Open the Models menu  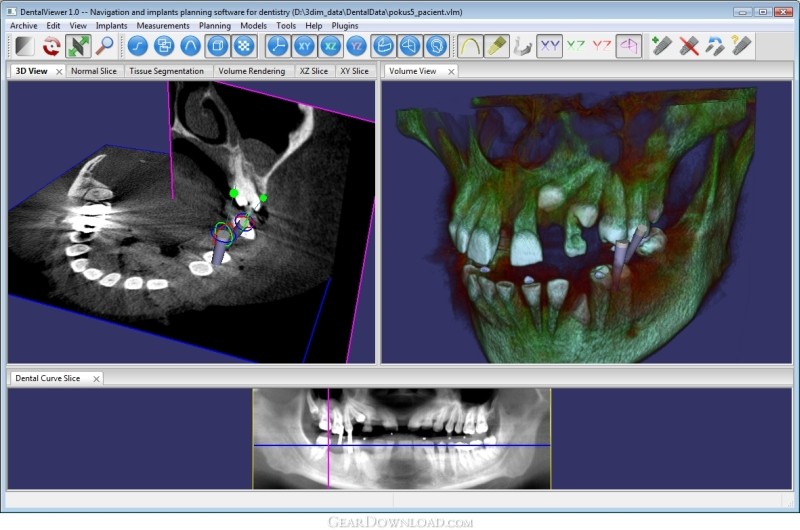(253, 26)
